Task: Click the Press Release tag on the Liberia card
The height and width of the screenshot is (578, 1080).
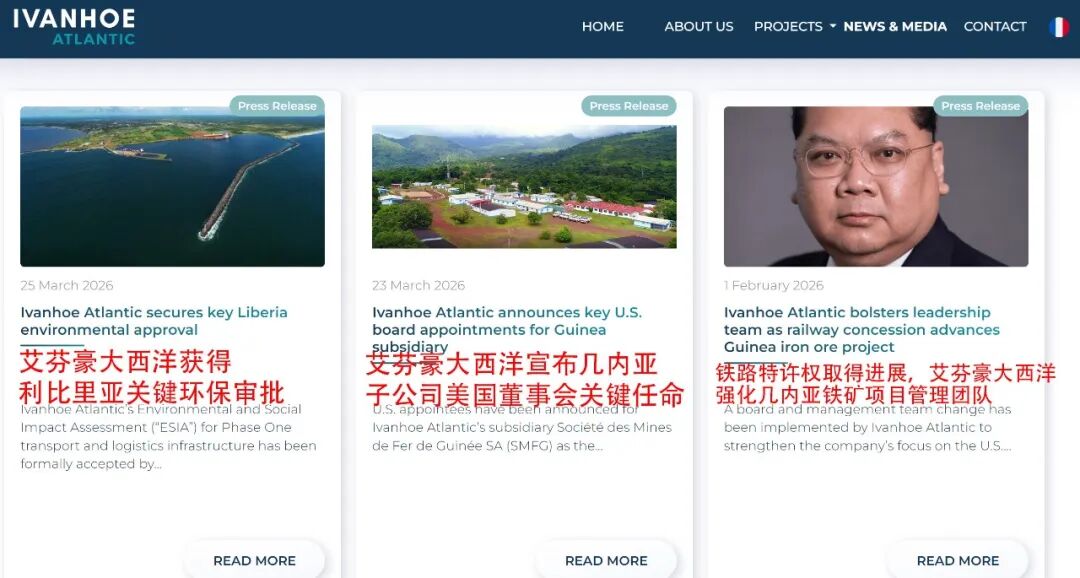Action: (277, 106)
